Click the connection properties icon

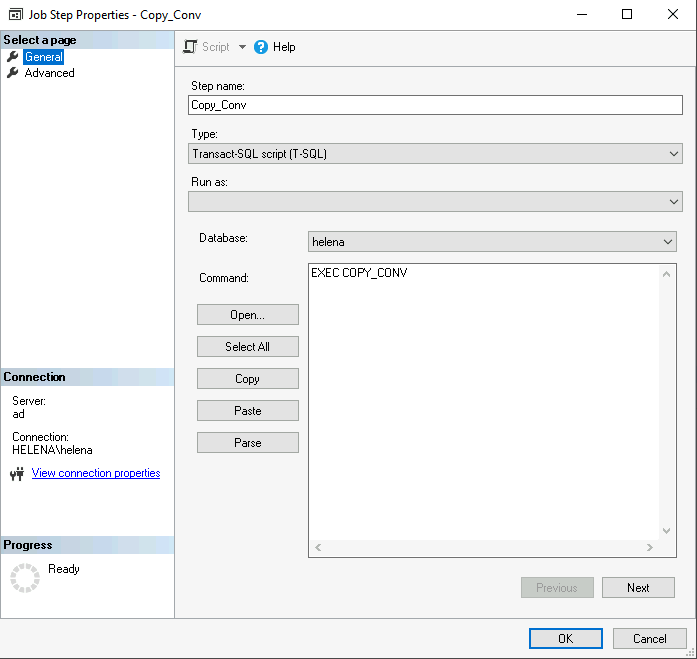click(16, 474)
